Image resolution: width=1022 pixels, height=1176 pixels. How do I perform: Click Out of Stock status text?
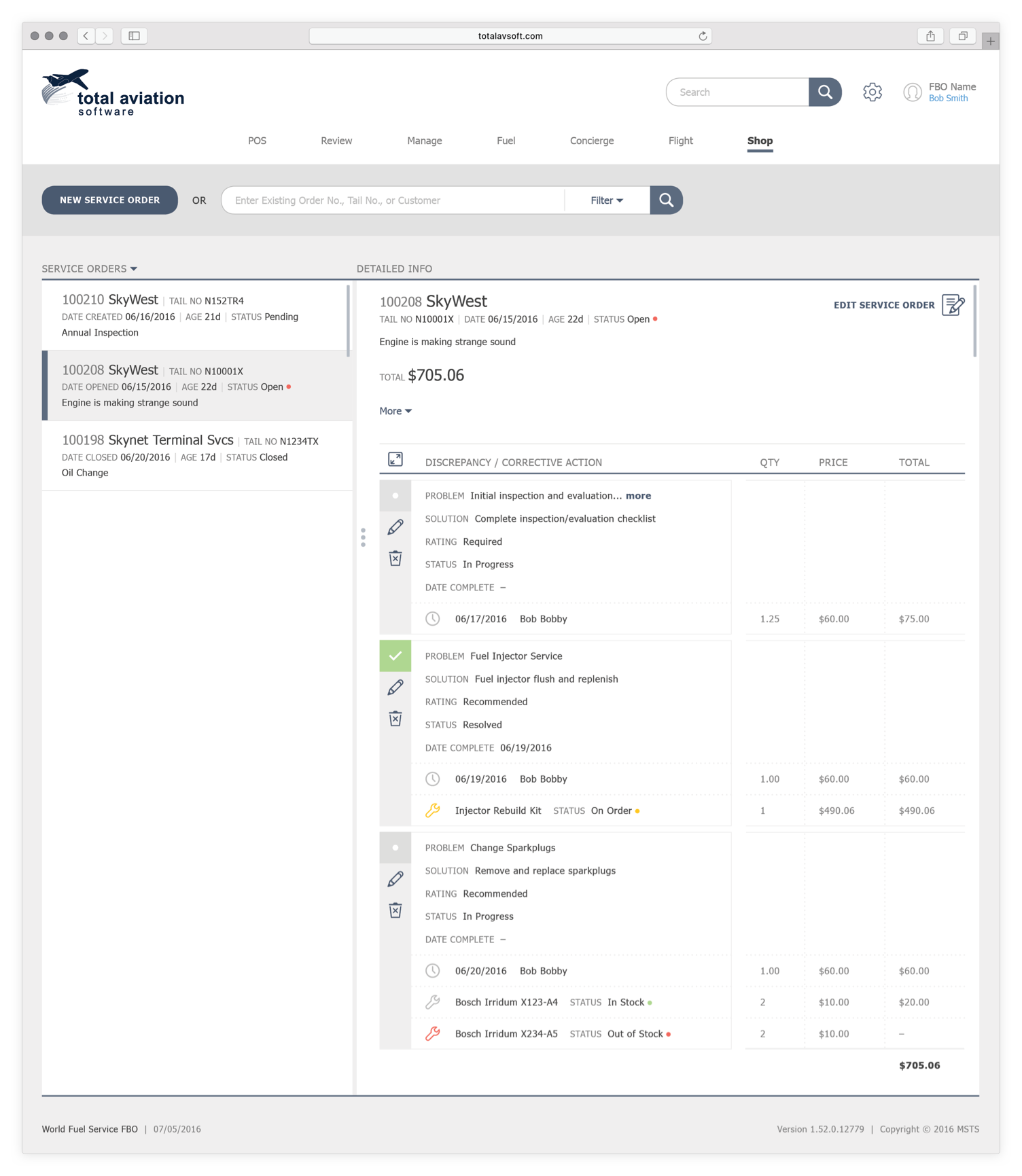click(x=635, y=1034)
